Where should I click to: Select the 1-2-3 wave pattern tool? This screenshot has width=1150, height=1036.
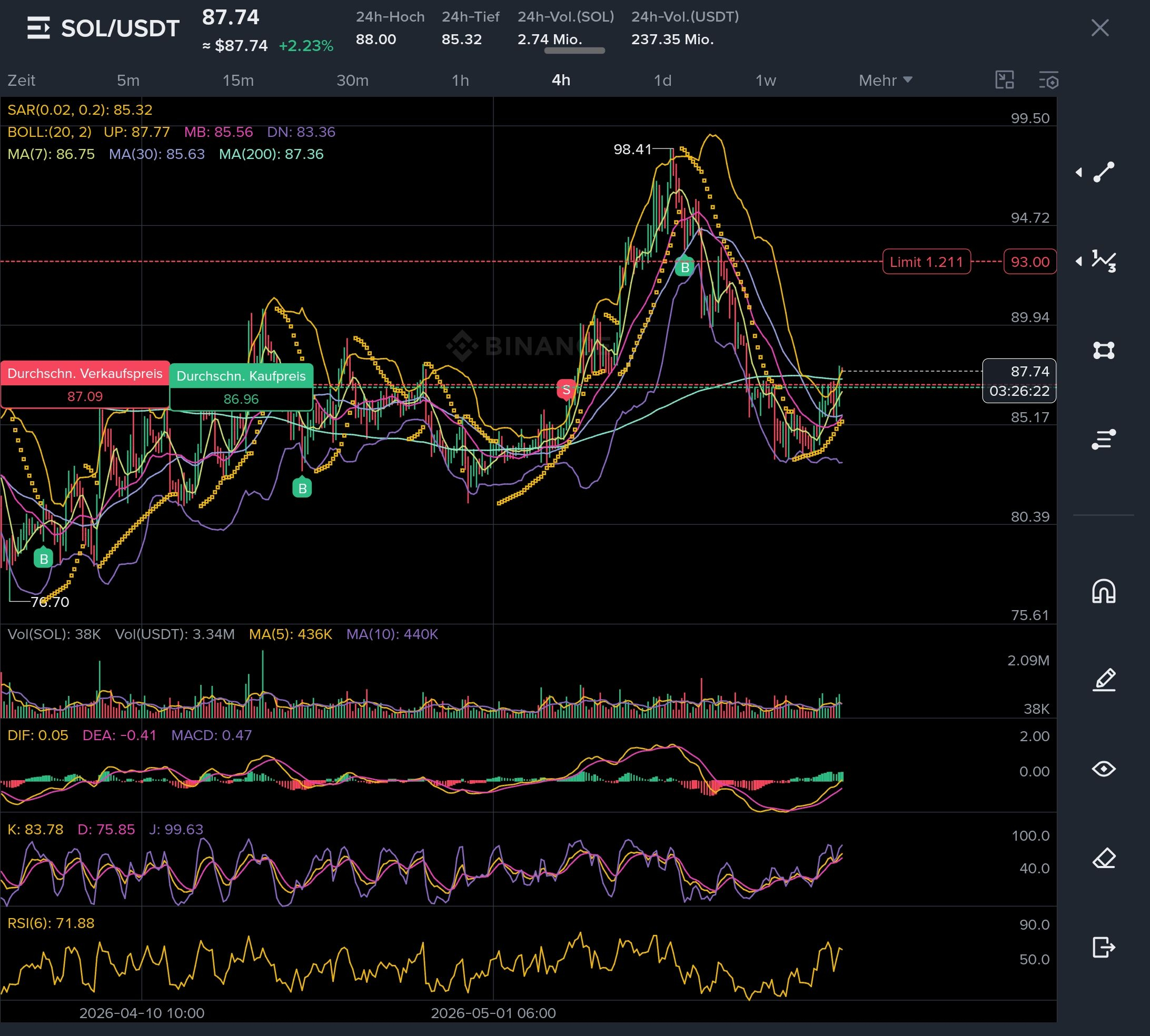1104,261
